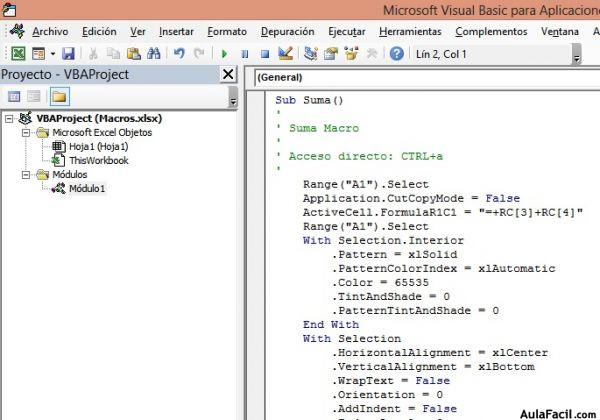
Task: Open the Complementos menu
Action: [491, 32]
